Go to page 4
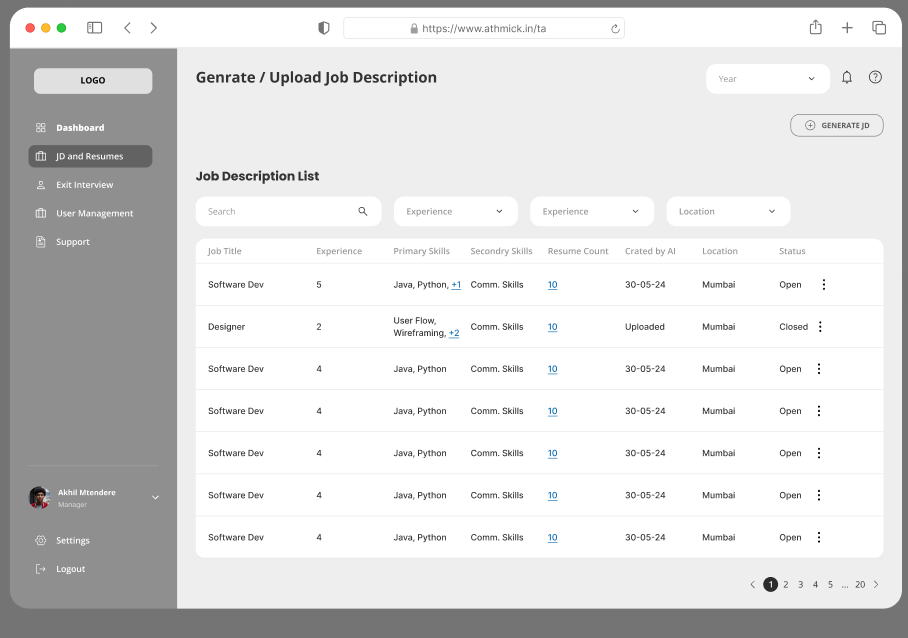Viewport: 908px width, 638px height. (815, 584)
